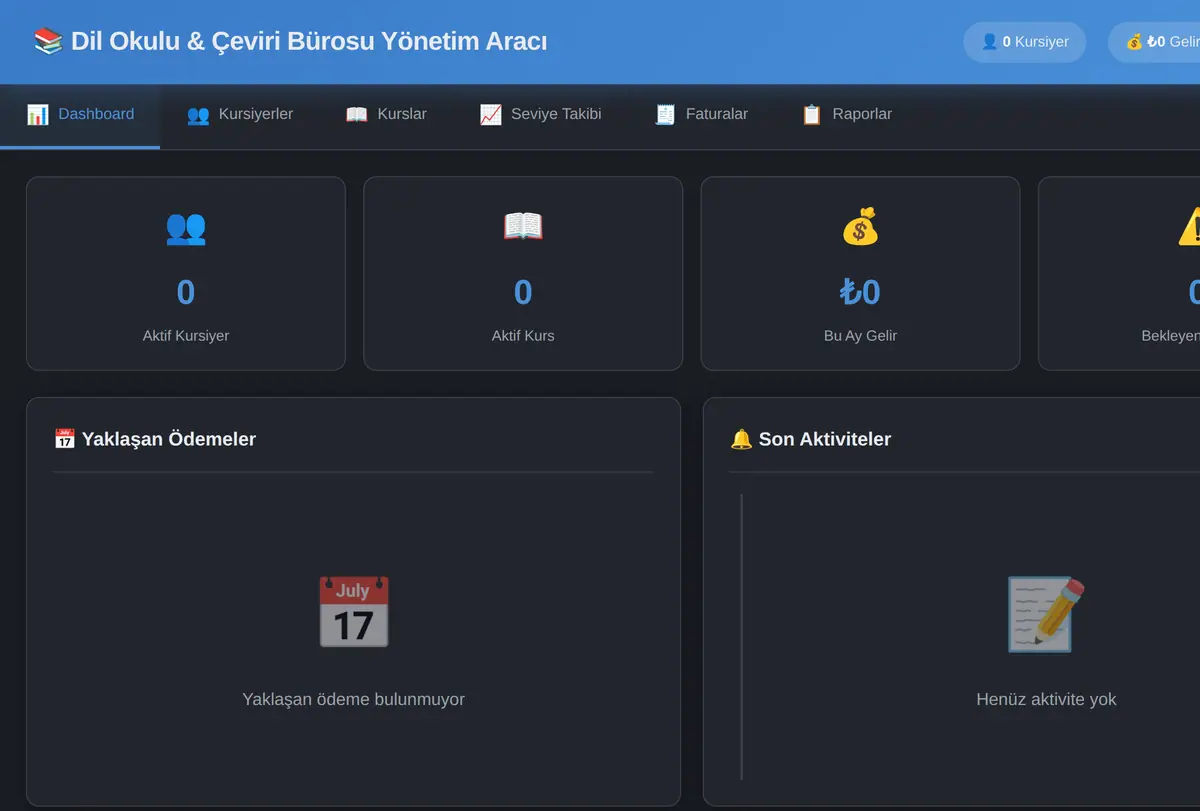This screenshot has width=1200, height=811.
Task: Click the clipboard icon on Raporlar tab
Action: click(812, 115)
